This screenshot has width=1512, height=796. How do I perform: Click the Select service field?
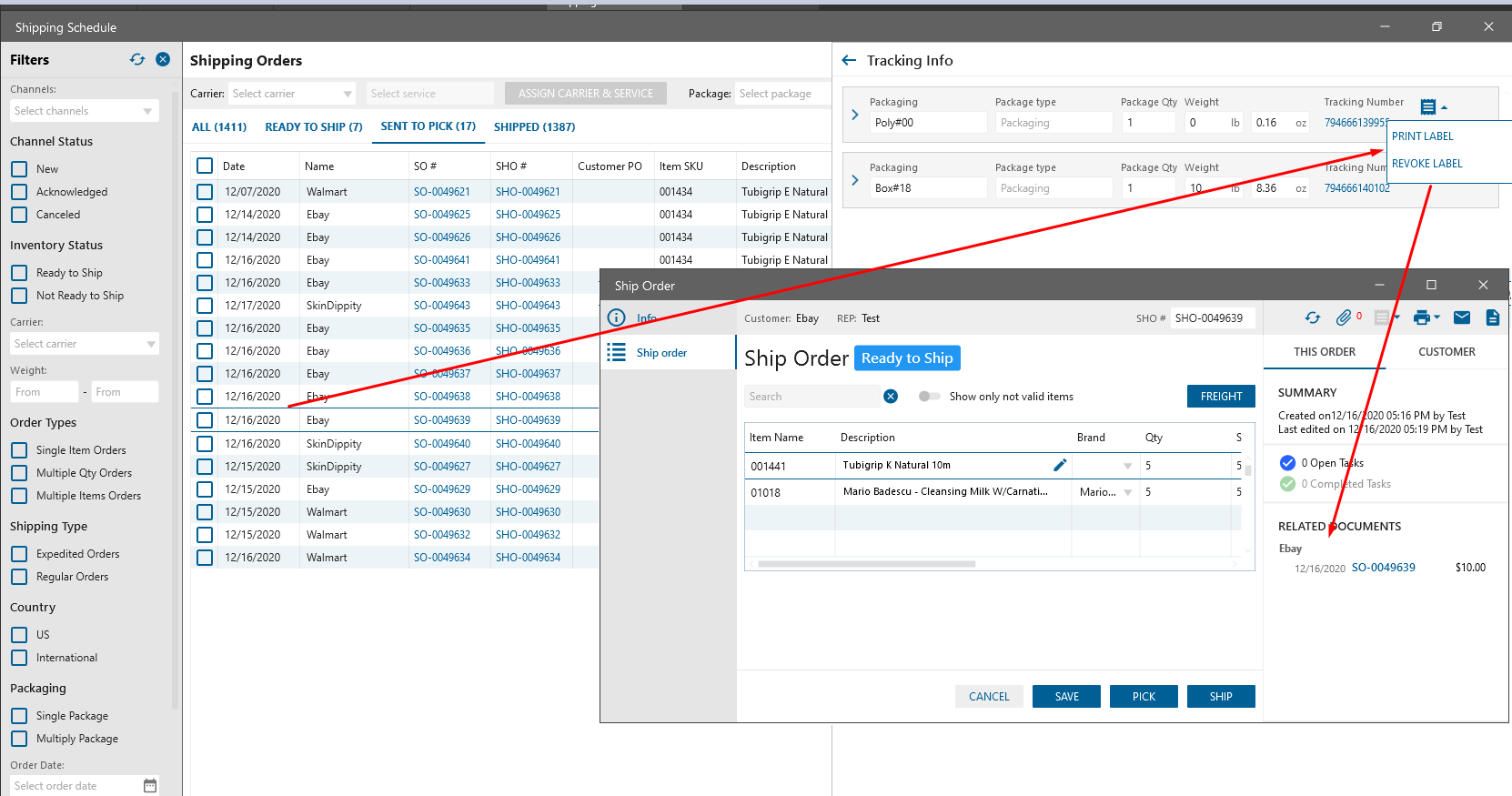click(x=430, y=94)
